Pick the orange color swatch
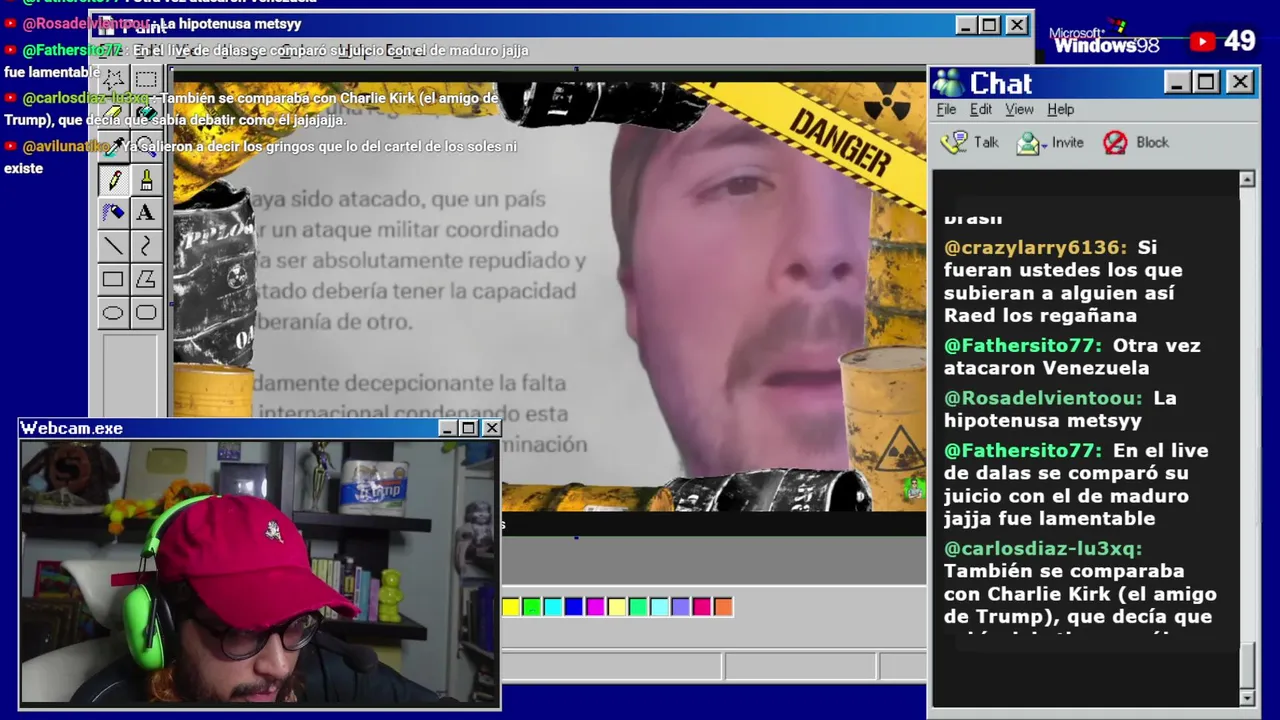 pos(723,607)
